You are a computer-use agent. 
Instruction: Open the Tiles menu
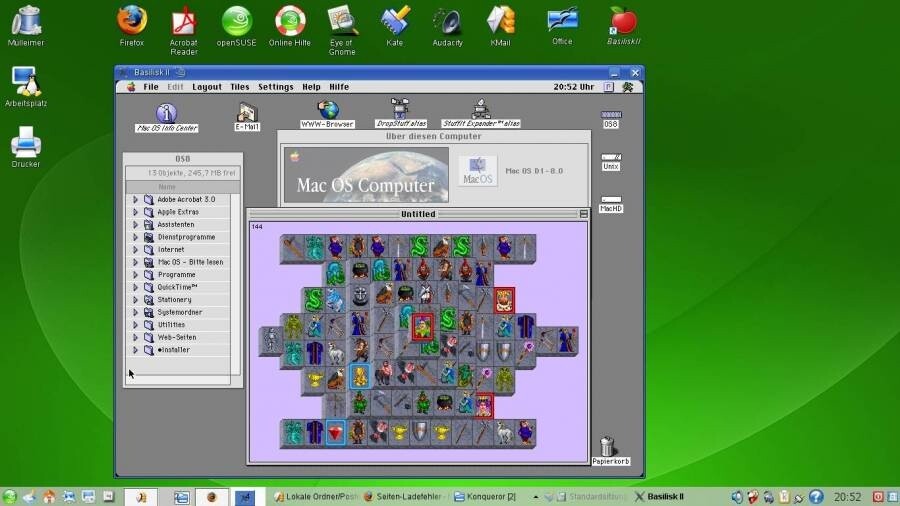coord(240,87)
